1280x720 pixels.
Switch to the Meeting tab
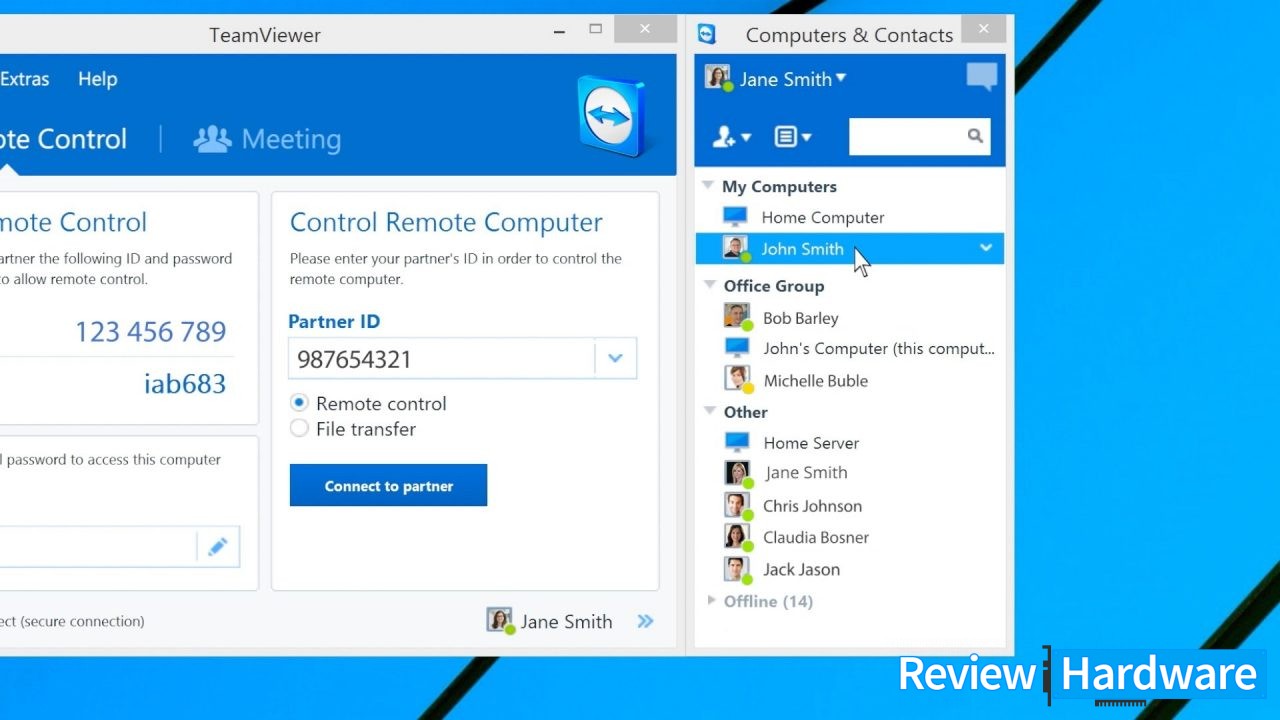point(267,139)
